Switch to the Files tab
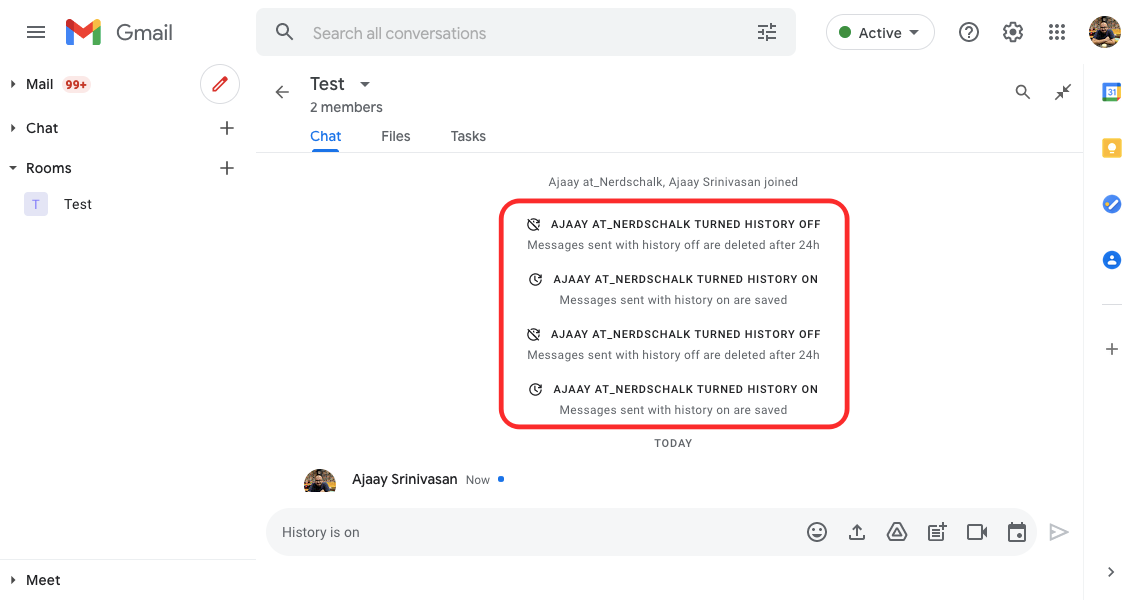Screen dimensions: 1139x600 396,136
